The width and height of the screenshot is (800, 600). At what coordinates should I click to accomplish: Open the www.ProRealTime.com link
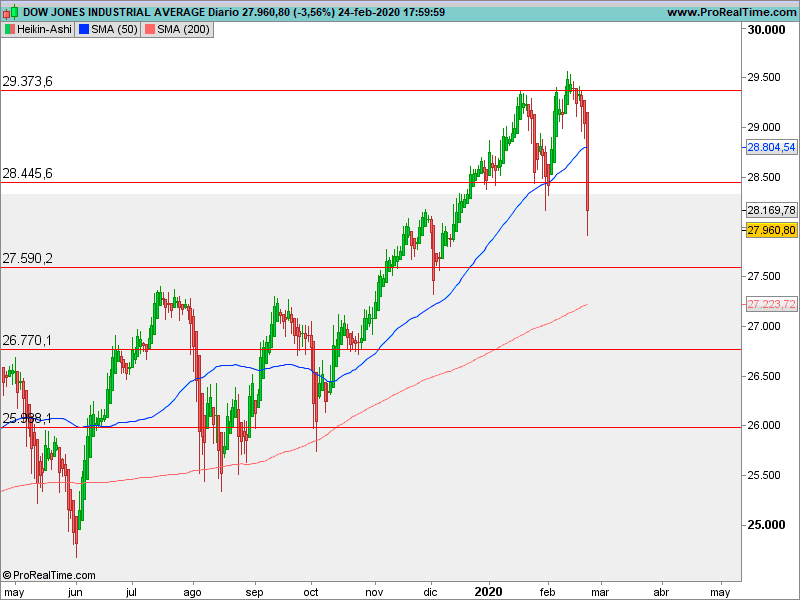731,12
